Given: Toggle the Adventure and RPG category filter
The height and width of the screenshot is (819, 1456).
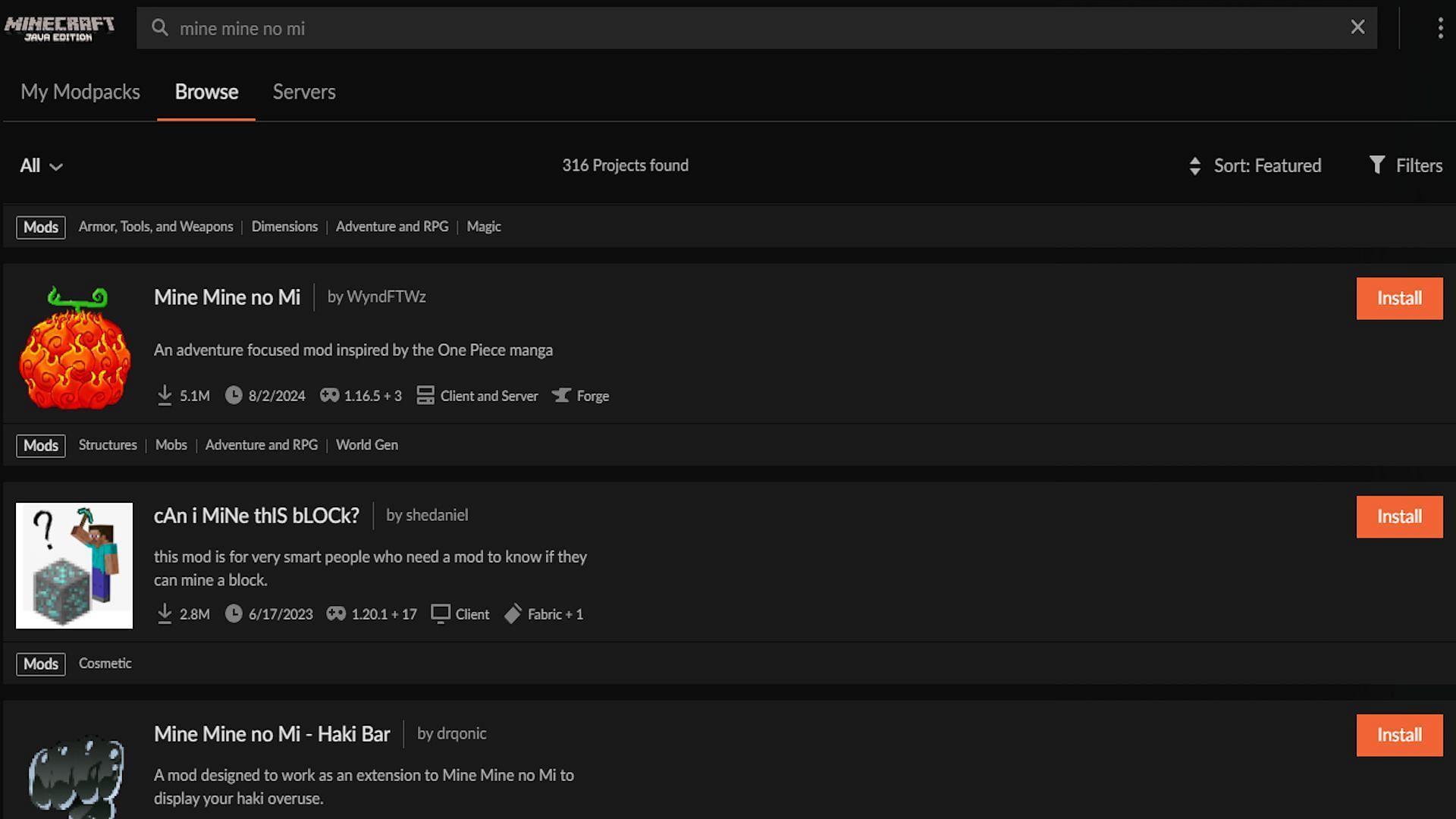Looking at the screenshot, I should pos(392,226).
